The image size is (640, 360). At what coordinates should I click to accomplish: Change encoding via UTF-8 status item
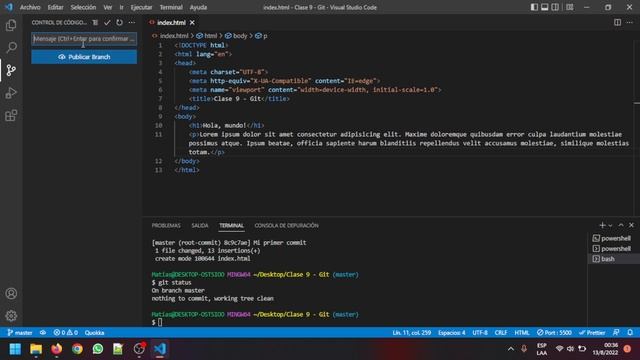coord(480,333)
